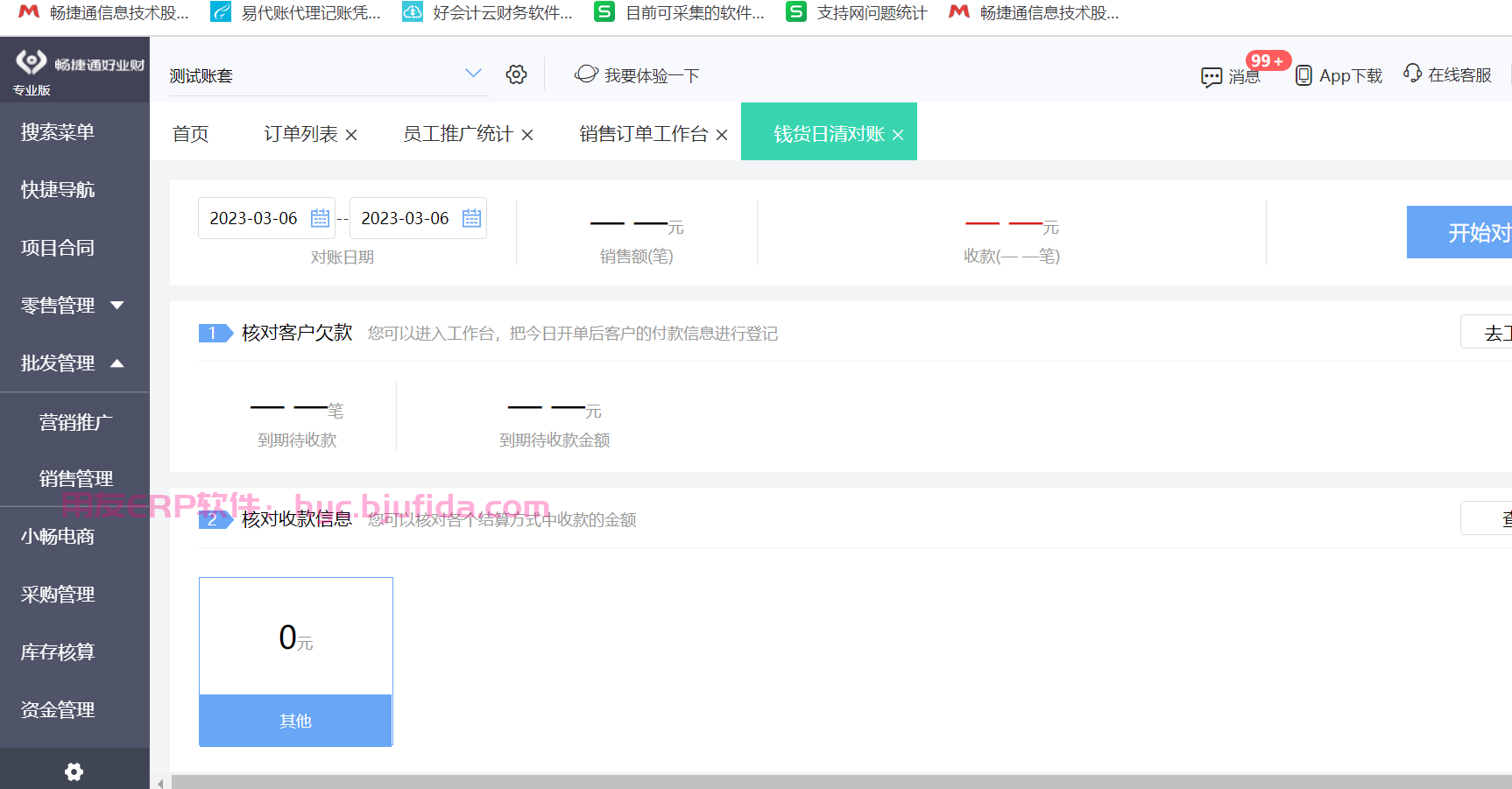The image size is (1512, 789).
Task: Open calendar picker for start date
Action: (x=321, y=218)
